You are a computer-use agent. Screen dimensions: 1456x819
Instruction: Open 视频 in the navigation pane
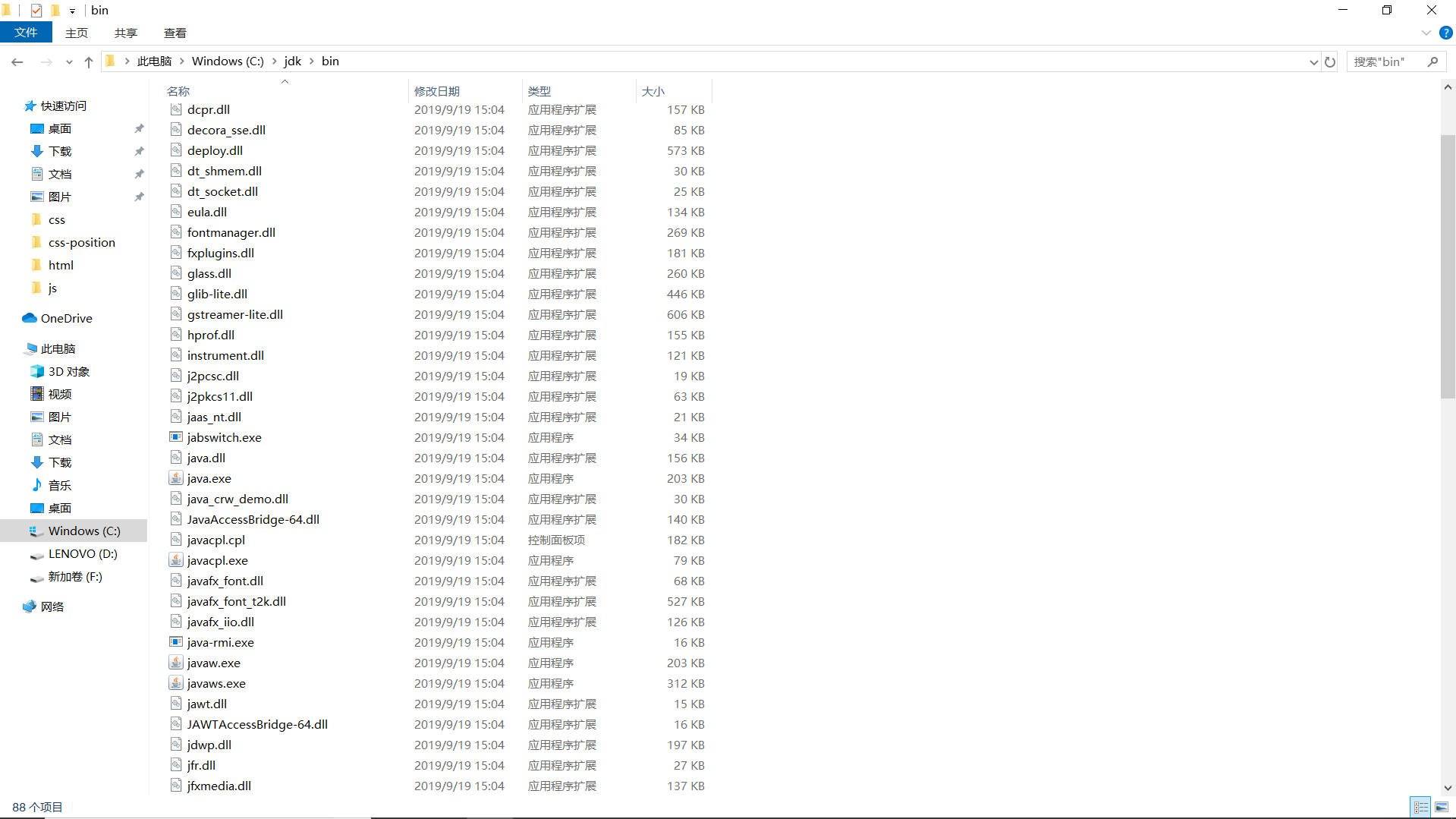60,394
